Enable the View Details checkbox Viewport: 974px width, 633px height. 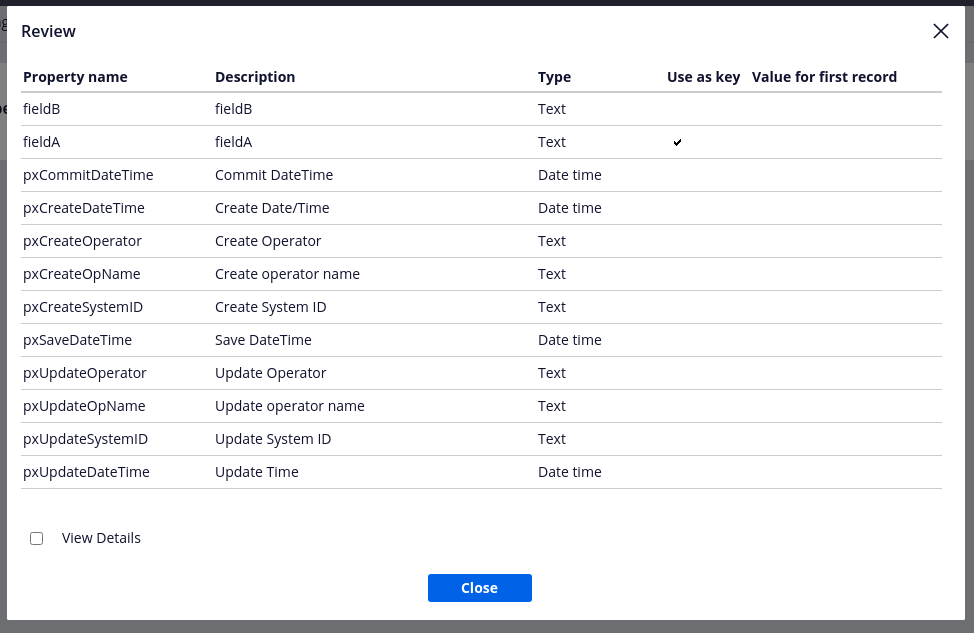tap(37, 538)
